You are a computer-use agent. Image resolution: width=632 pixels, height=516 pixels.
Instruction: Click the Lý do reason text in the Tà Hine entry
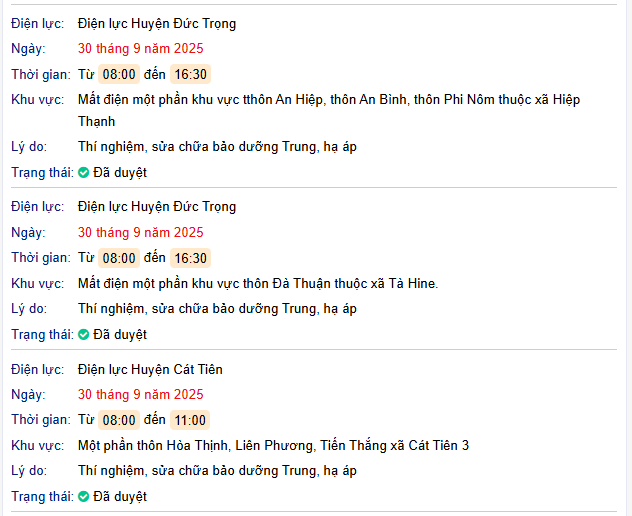(217, 309)
